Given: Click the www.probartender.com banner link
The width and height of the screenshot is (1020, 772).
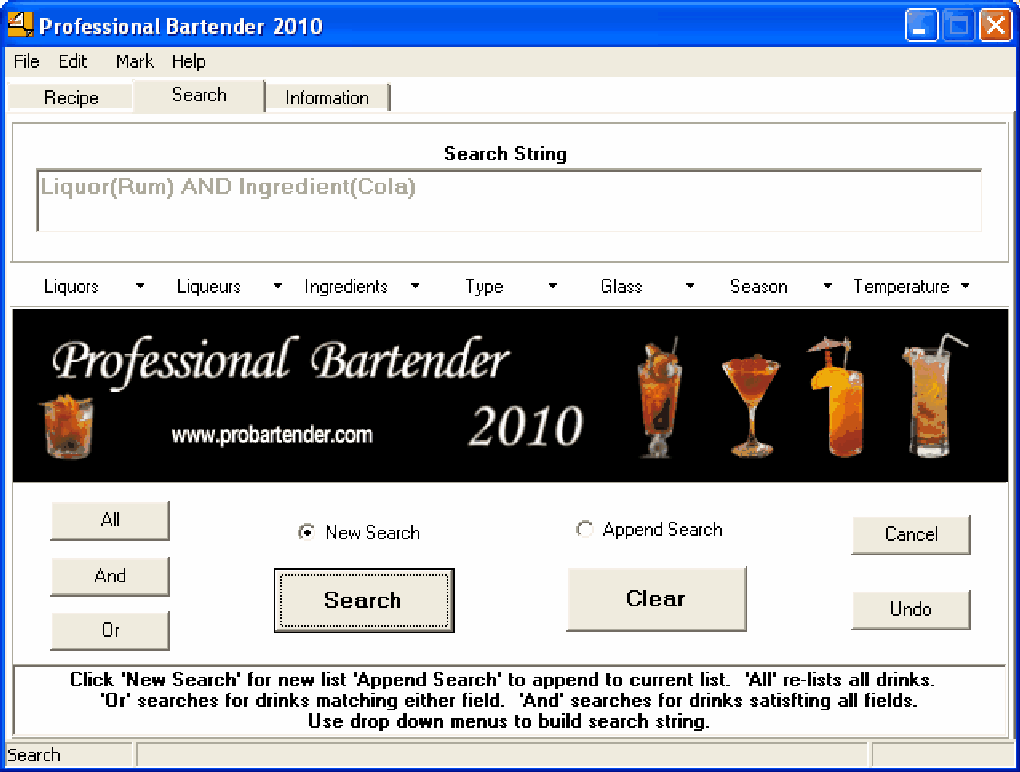Looking at the screenshot, I should click(272, 435).
